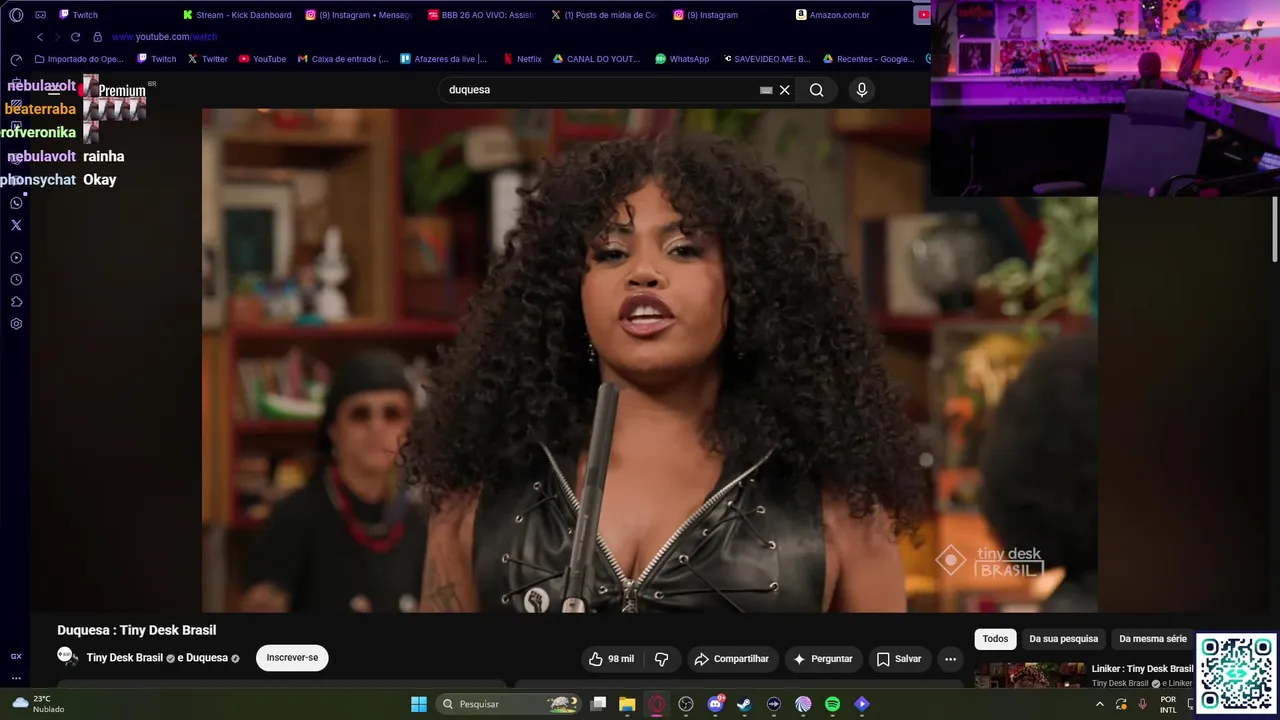Open Steam from taskbar
Screen dimensions: 1280x720
click(744, 704)
